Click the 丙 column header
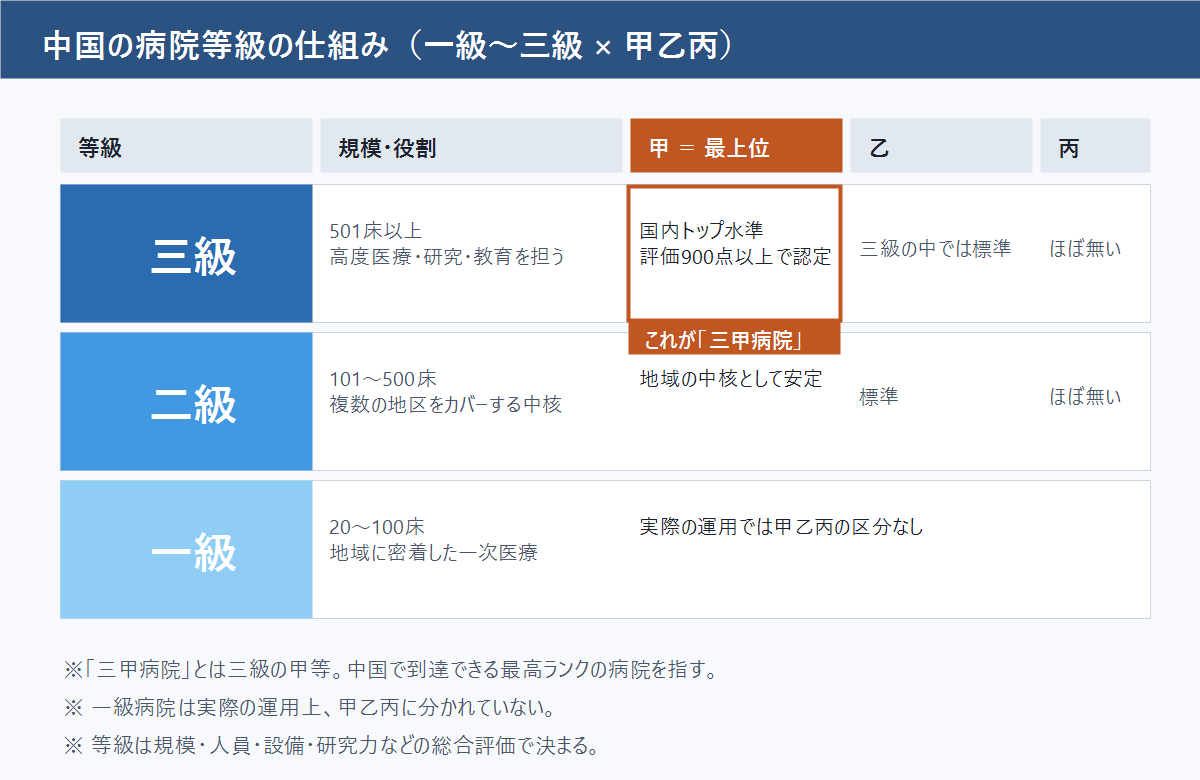 point(1095,146)
